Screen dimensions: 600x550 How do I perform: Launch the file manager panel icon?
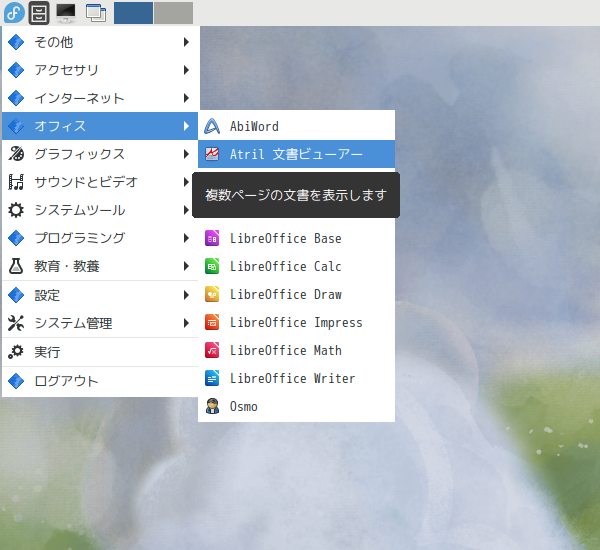(x=39, y=13)
